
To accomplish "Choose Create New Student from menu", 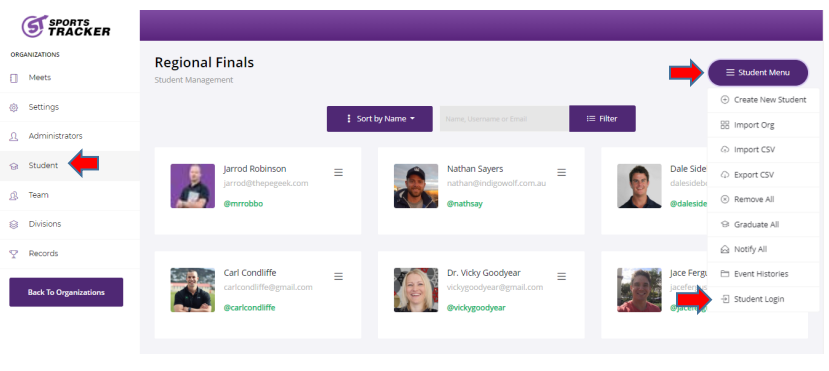I will 763,100.
